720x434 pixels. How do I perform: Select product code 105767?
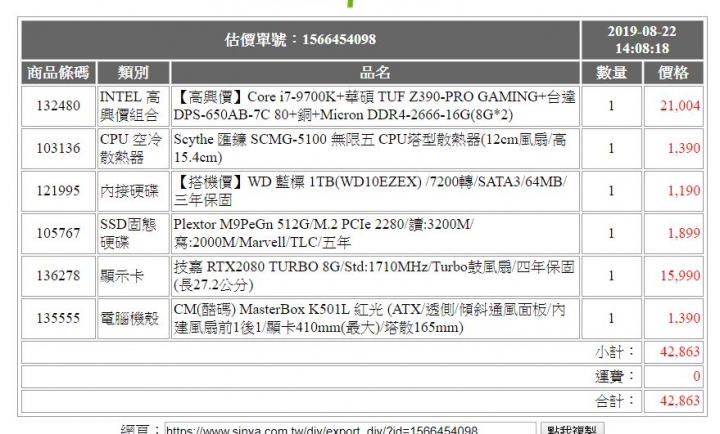click(x=58, y=233)
